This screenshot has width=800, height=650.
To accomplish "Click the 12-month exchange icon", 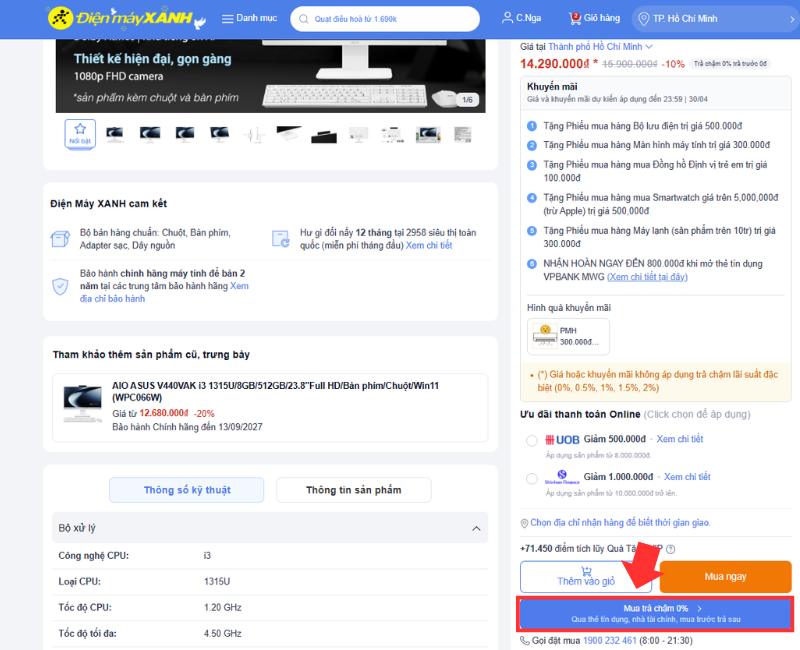I will [281, 239].
